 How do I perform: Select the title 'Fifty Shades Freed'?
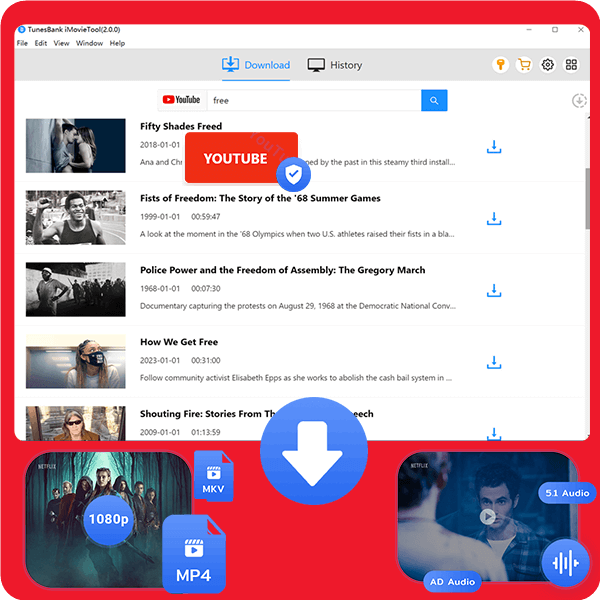point(181,126)
